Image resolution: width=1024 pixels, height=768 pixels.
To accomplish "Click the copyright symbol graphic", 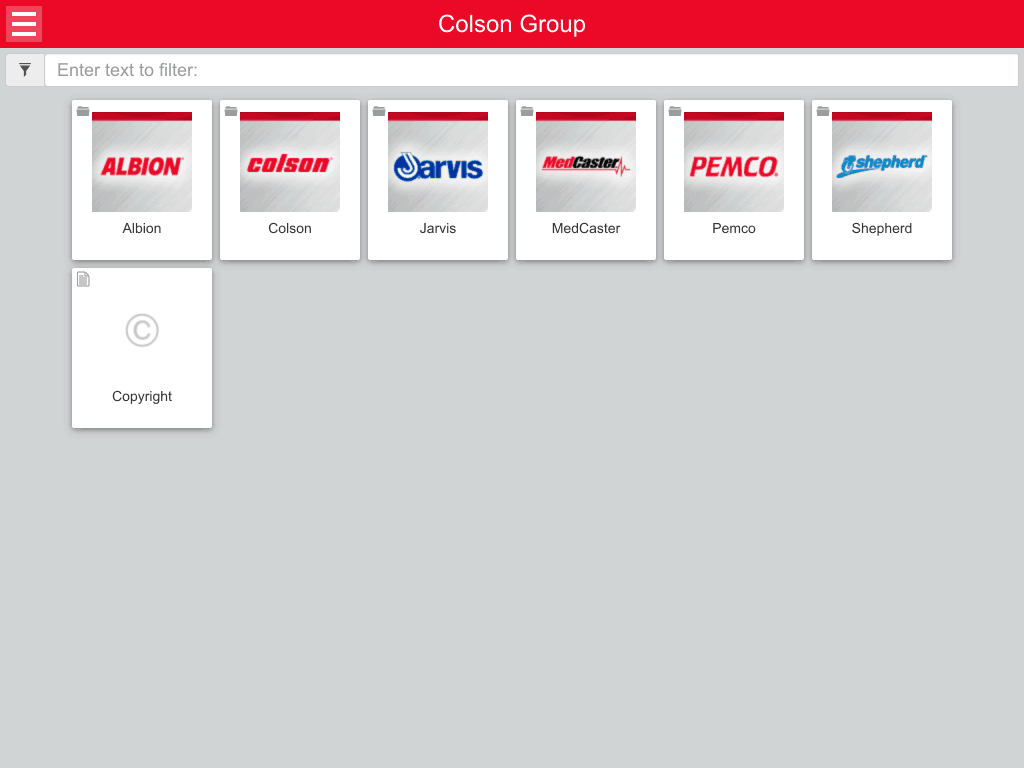I will point(142,330).
